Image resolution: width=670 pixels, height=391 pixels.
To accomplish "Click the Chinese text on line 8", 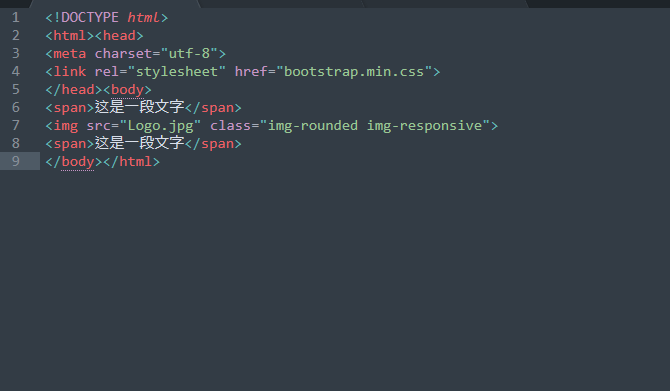I will 139,143.
